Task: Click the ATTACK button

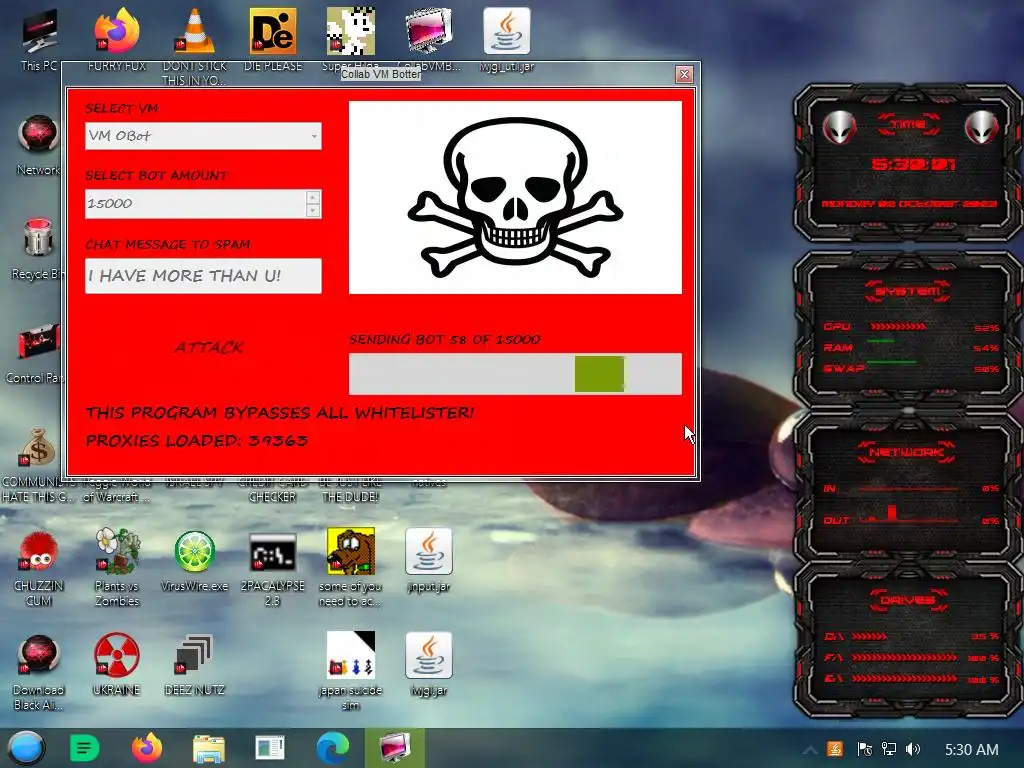Action: point(209,347)
